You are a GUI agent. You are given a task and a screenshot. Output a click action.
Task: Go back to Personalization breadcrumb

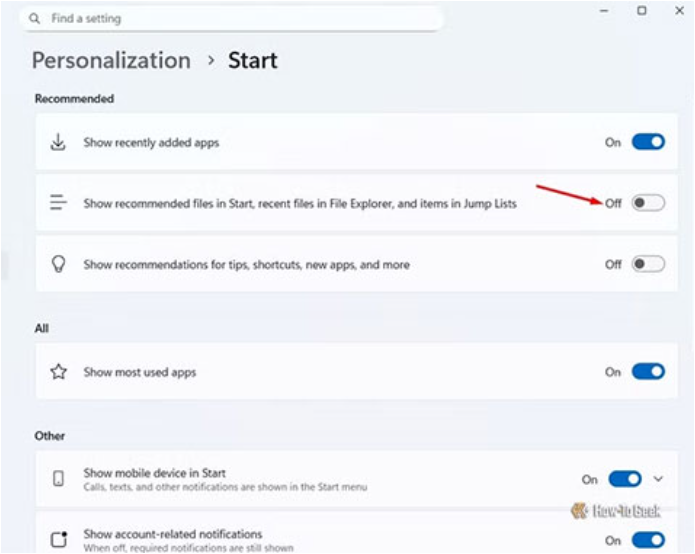111,60
